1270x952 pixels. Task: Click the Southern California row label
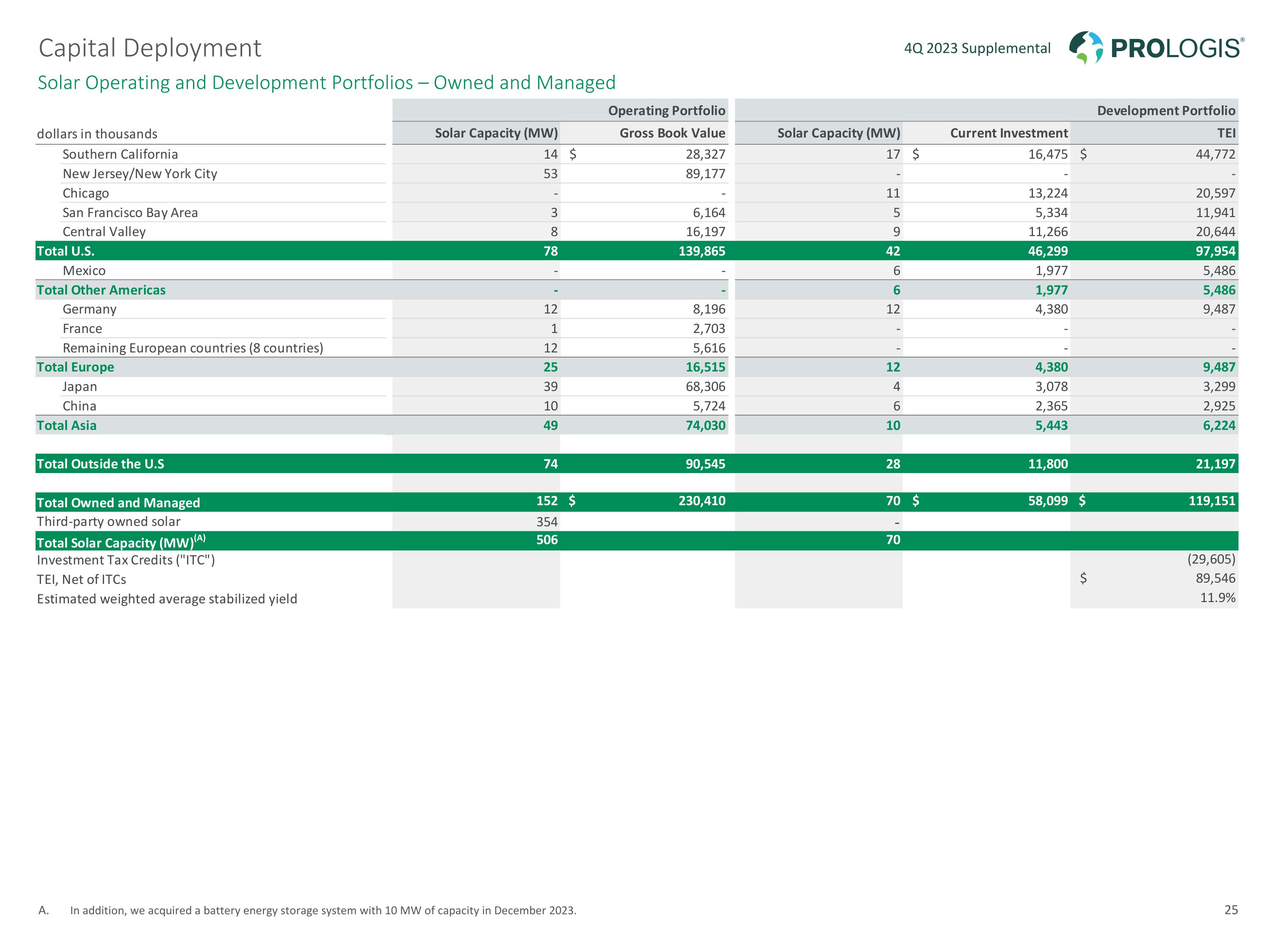[120, 154]
